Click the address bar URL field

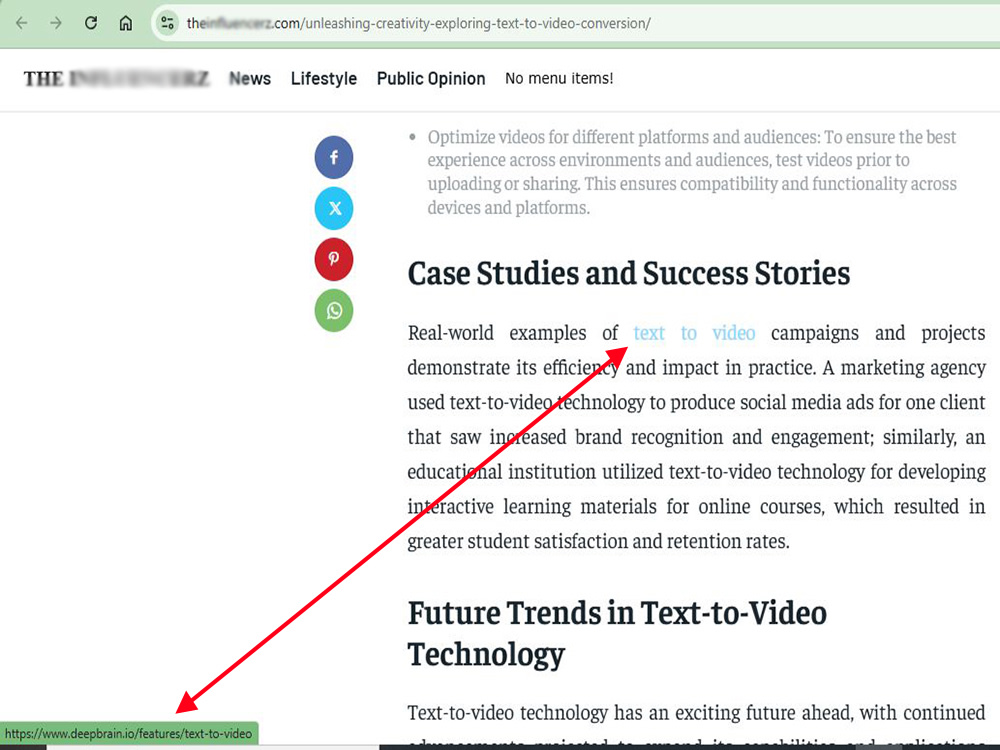[x=574, y=24]
